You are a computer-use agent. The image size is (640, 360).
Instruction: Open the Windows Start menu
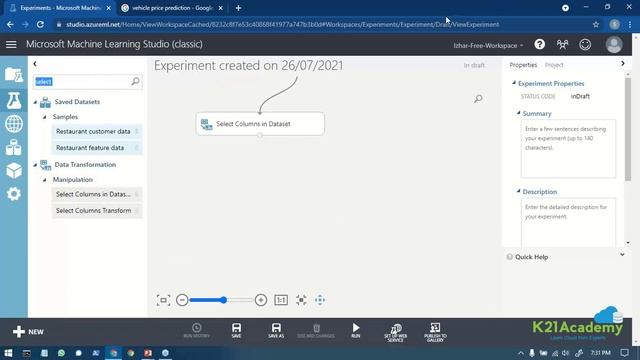(x=8, y=353)
